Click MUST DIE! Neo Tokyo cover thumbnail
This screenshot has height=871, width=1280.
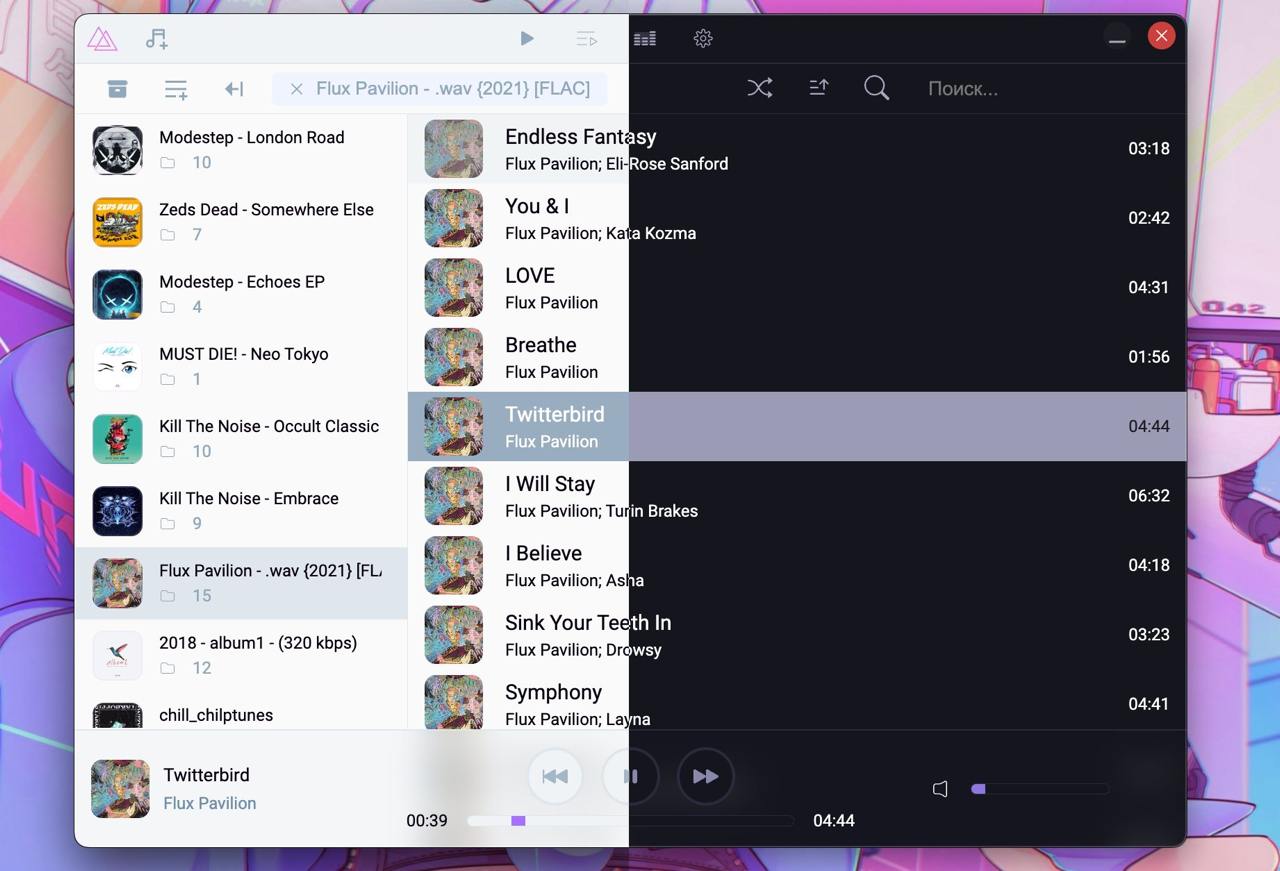pyautogui.click(x=117, y=366)
